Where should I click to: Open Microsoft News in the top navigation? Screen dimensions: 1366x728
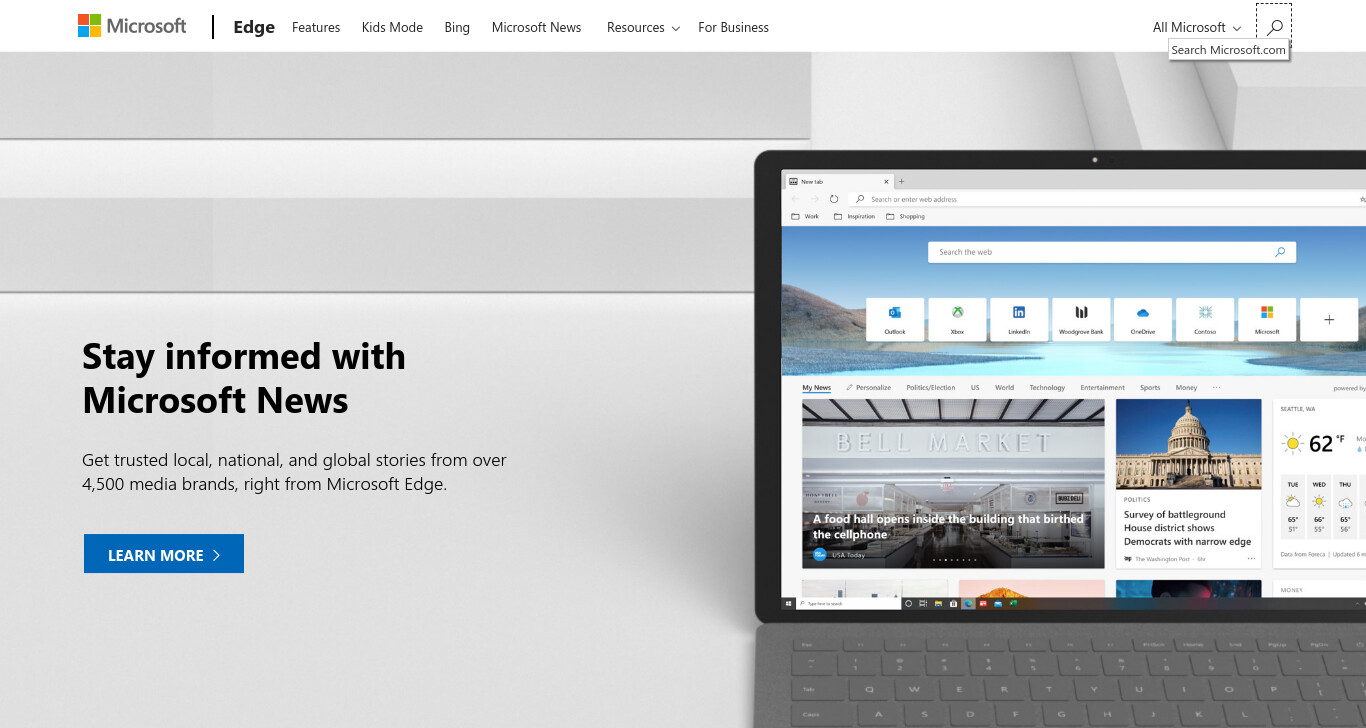[x=536, y=27]
